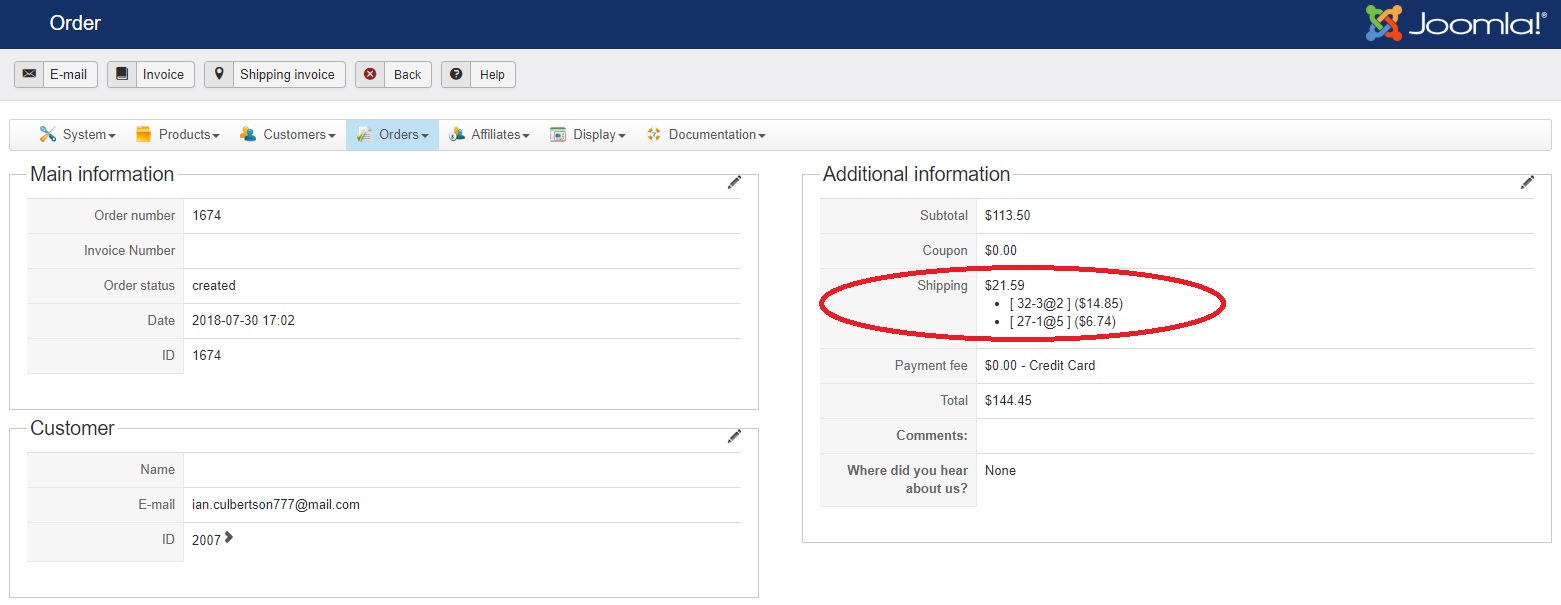
Task: Click the Affiliates icon
Action: [457, 134]
